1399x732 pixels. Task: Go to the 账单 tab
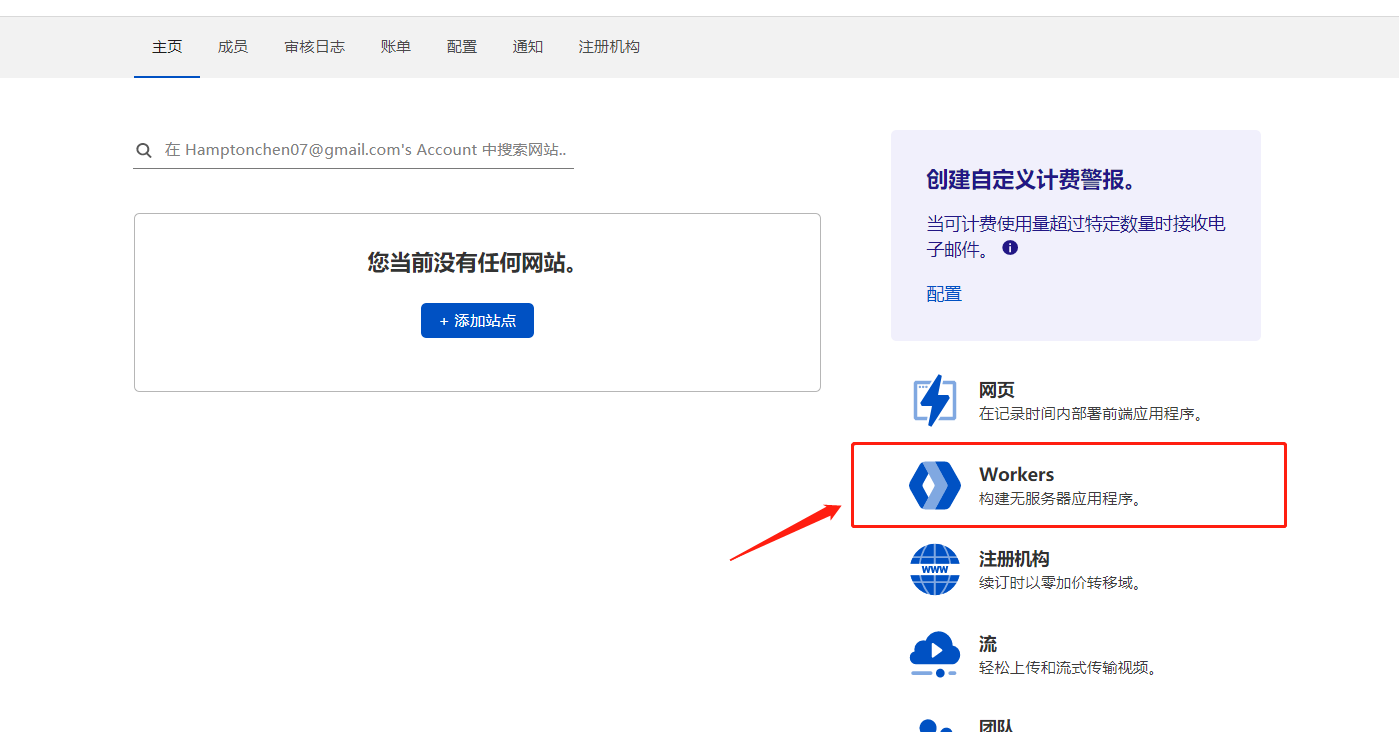(x=396, y=47)
